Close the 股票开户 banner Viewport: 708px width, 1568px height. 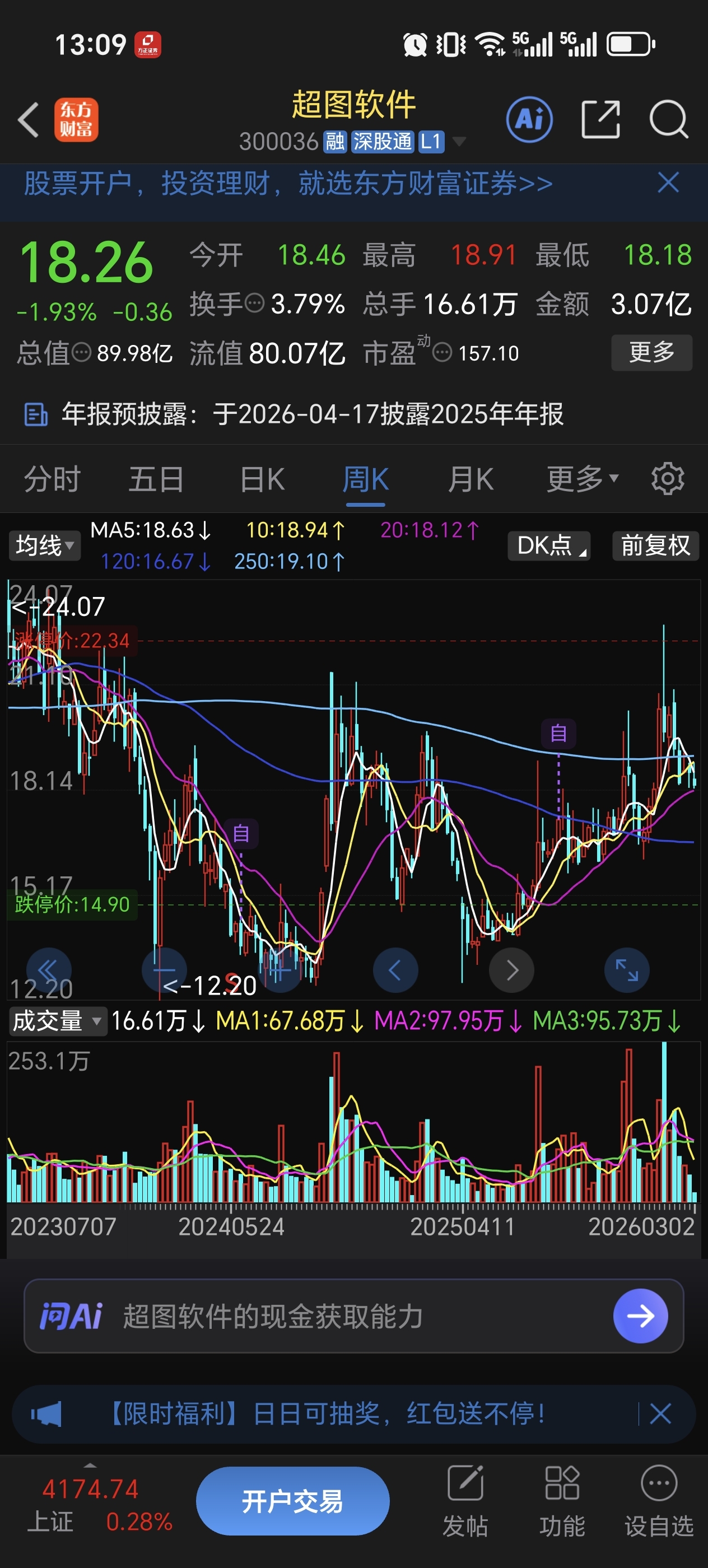tap(668, 183)
